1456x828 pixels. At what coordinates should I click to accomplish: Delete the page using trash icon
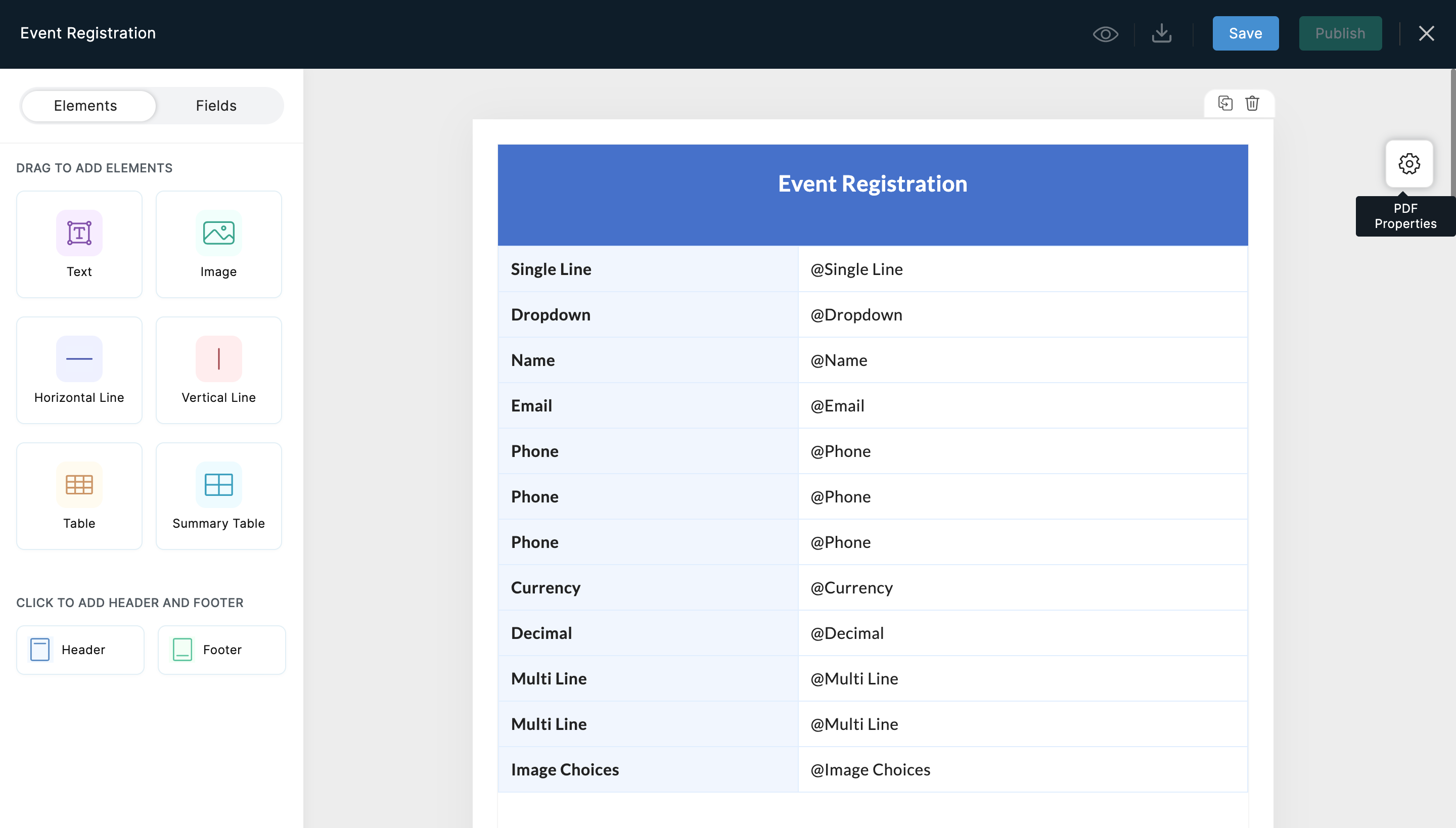point(1252,104)
